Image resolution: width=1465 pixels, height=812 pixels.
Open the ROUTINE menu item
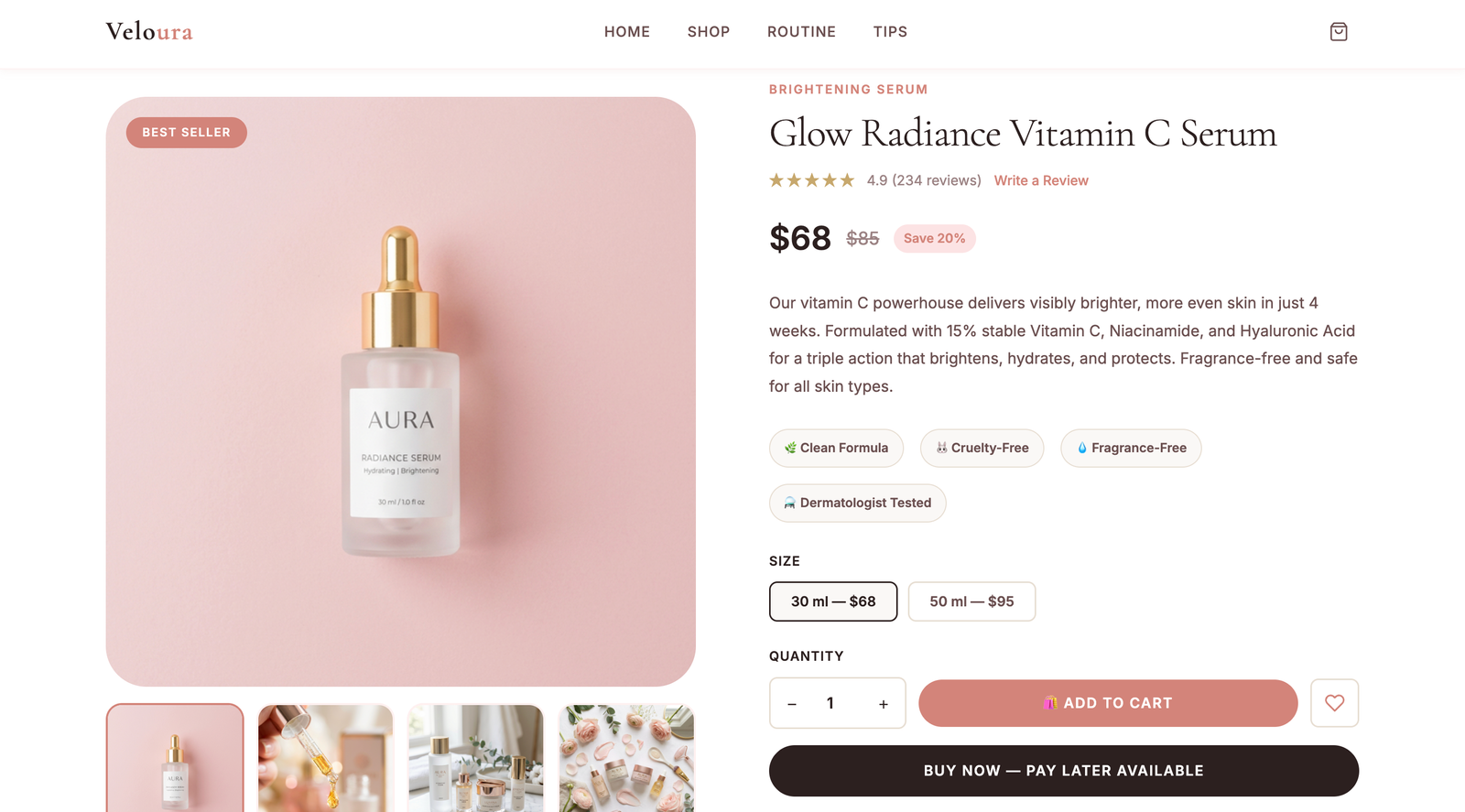[x=801, y=32]
